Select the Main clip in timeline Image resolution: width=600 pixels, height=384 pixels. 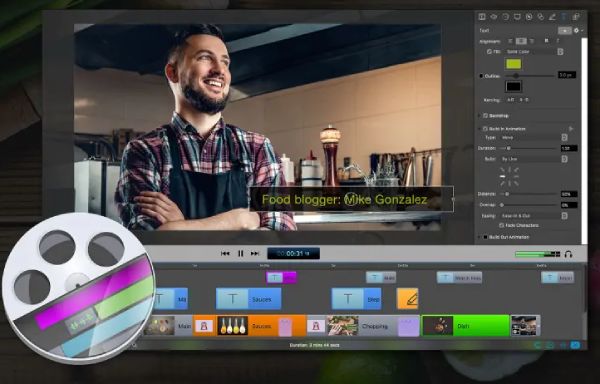(x=168, y=326)
